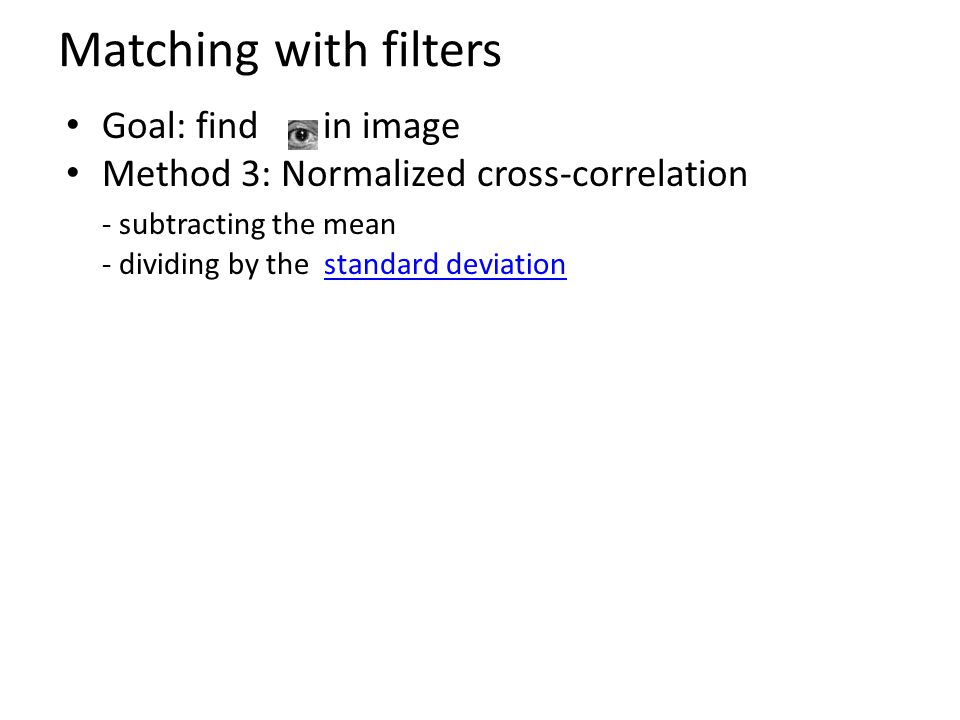This screenshot has height=720, width=960.
Task: Click the word mean in sub-bullet
Action: pyautogui.click(x=359, y=226)
